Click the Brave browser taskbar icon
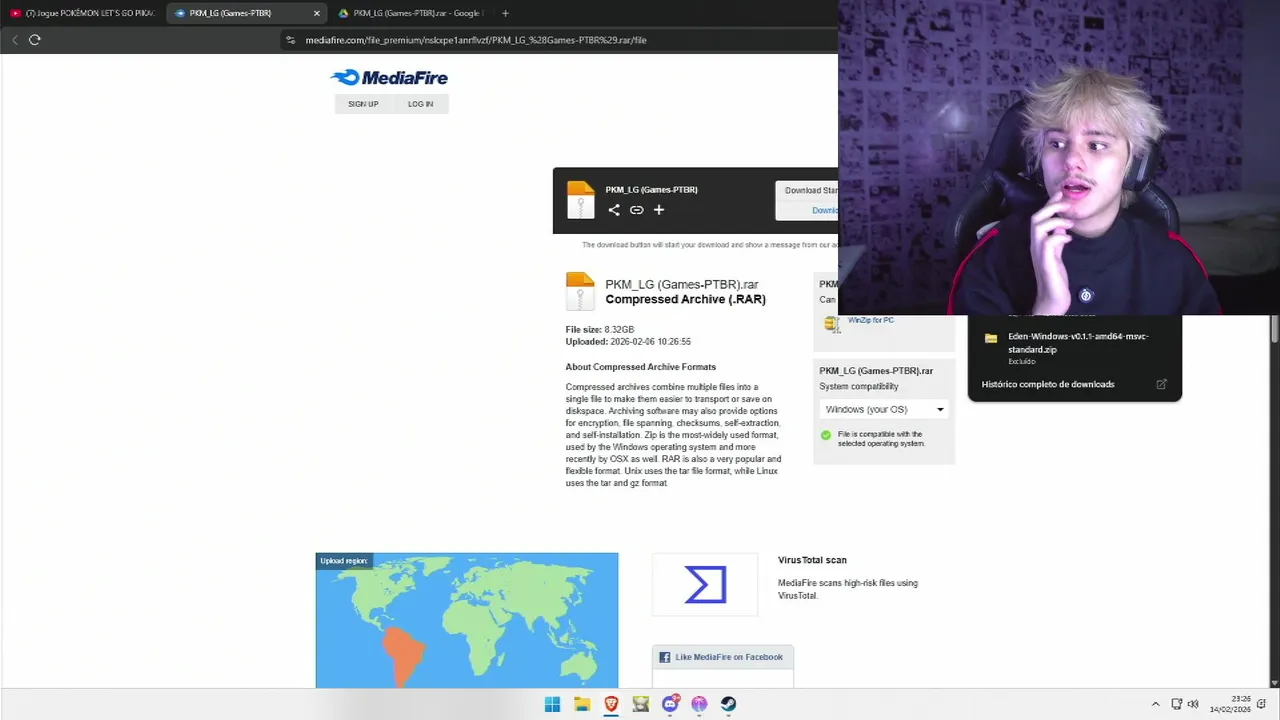This screenshot has width=1280, height=720. [x=611, y=704]
